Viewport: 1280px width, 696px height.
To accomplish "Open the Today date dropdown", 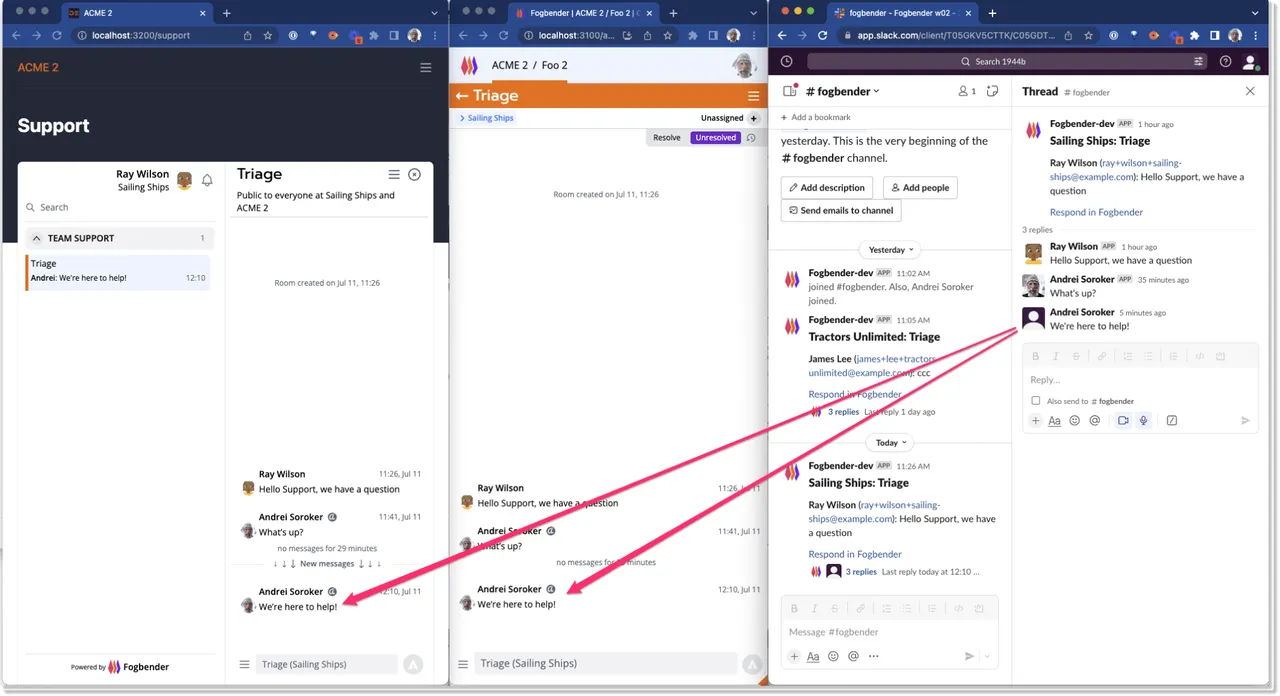I will coord(891,443).
